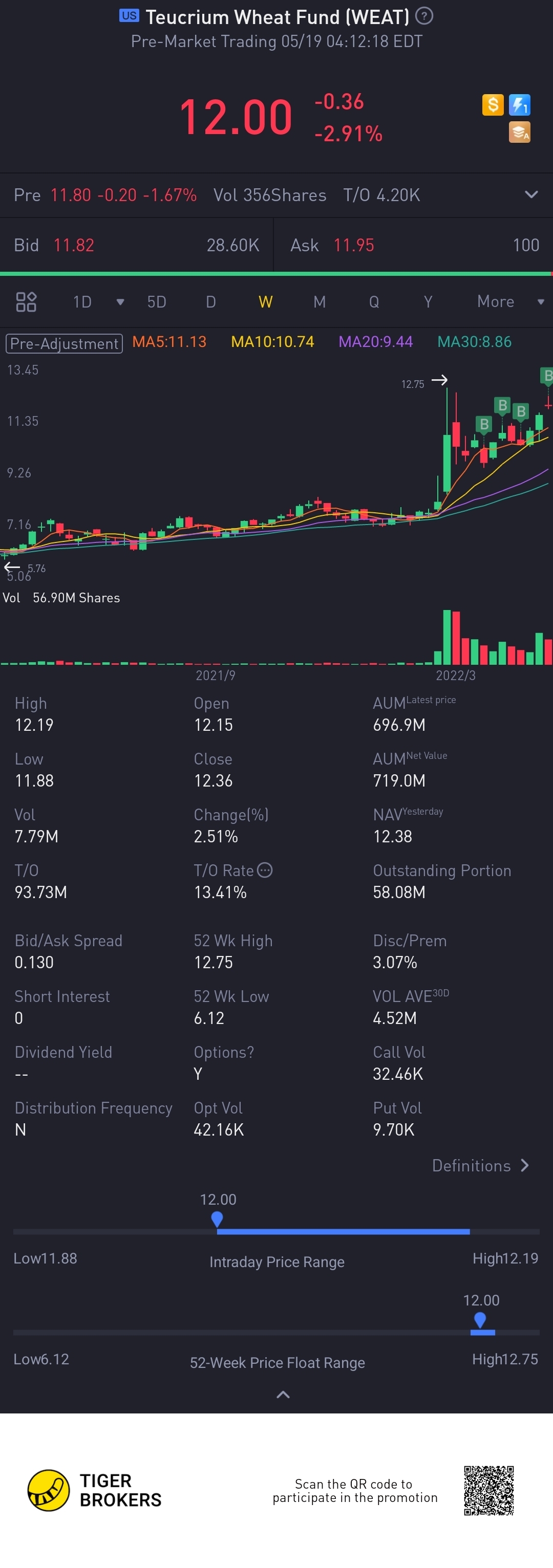The image size is (553, 1568).
Task: Tap the Disc/Prem 3.07% value
Action: (395, 963)
